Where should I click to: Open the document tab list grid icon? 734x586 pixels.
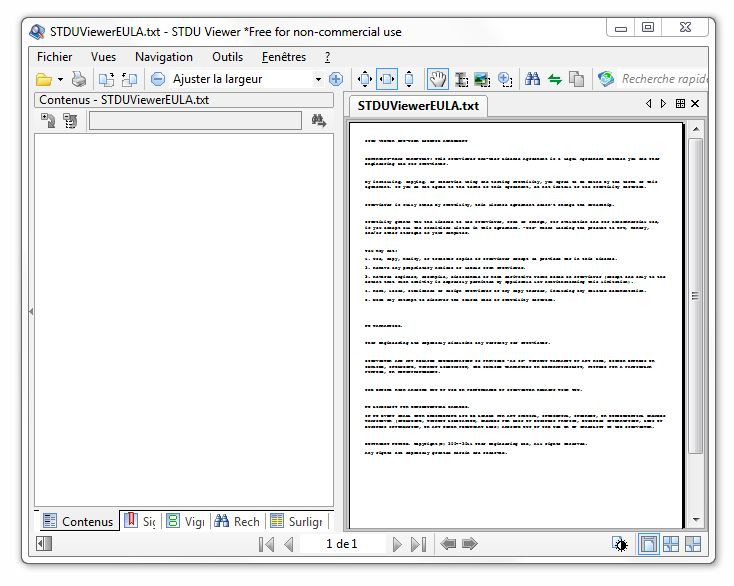tap(681, 104)
